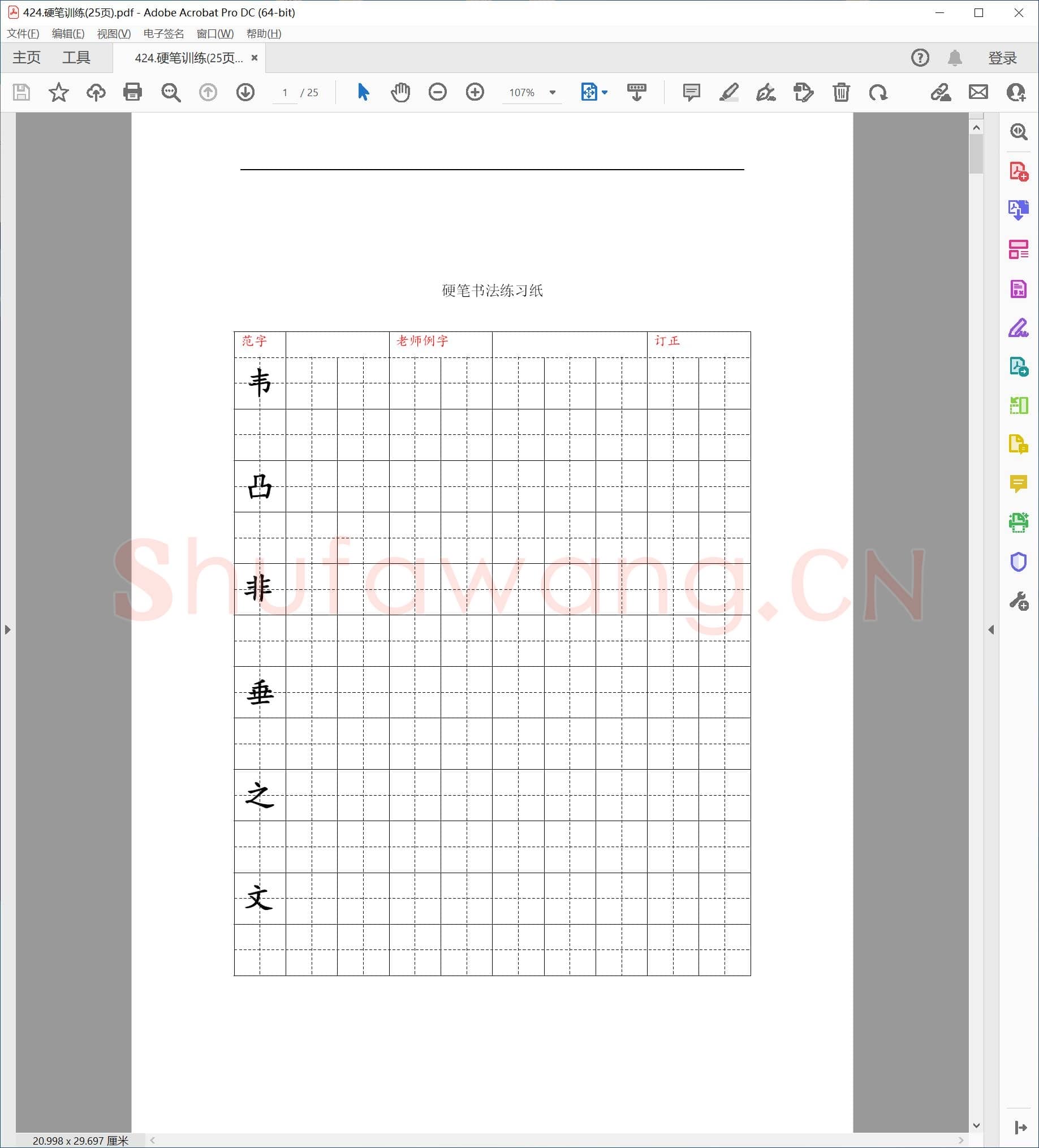Open the Create PDF tool
Screen dimensions: 1039x1148
pyautogui.click(x=1020, y=170)
